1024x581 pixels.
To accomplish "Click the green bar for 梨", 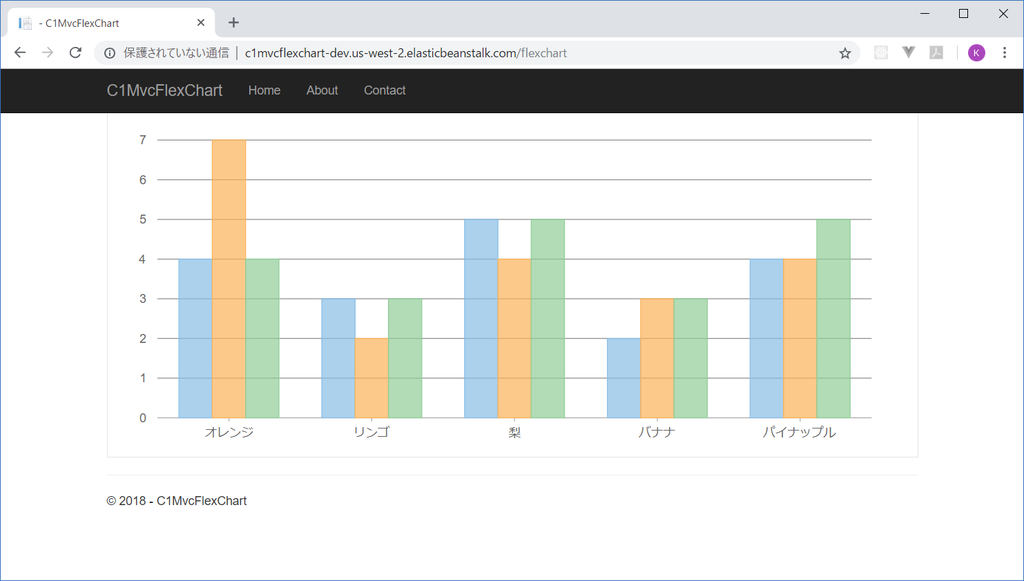I will pos(548,319).
